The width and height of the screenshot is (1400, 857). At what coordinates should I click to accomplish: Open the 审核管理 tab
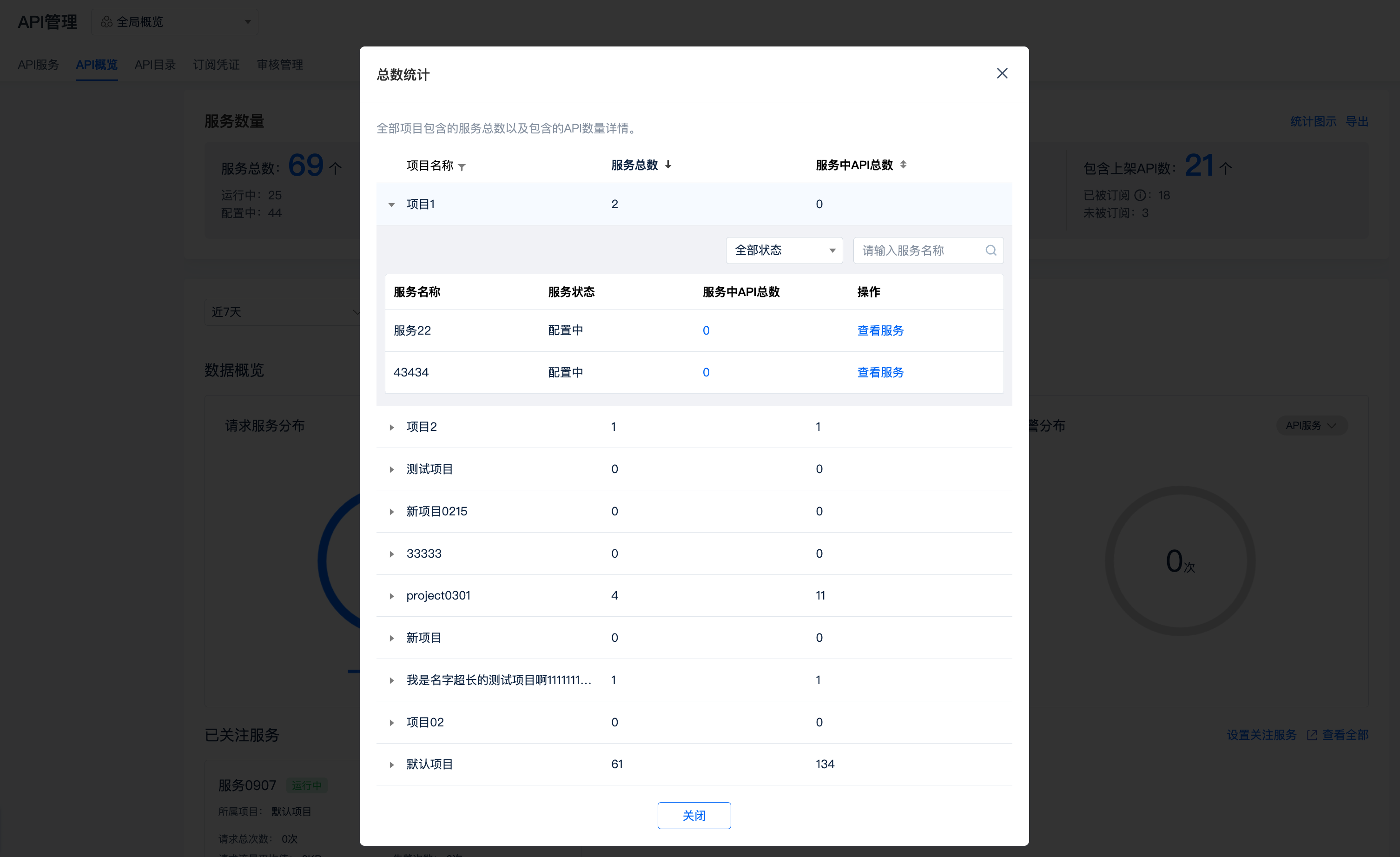tap(280, 65)
